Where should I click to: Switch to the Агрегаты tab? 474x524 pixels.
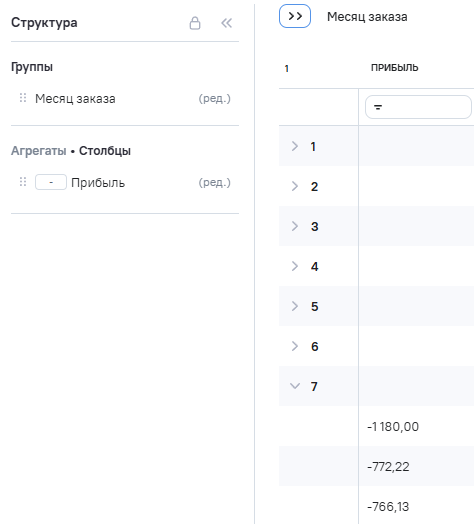[39, 151]
